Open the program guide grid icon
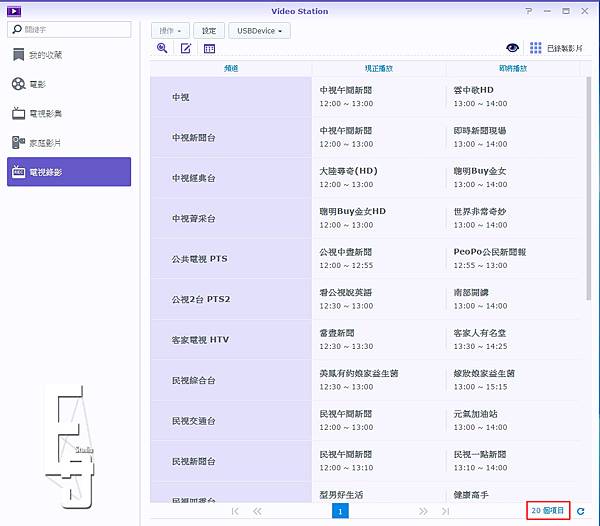This screenshot has height=526, width=600. point(209,49)
